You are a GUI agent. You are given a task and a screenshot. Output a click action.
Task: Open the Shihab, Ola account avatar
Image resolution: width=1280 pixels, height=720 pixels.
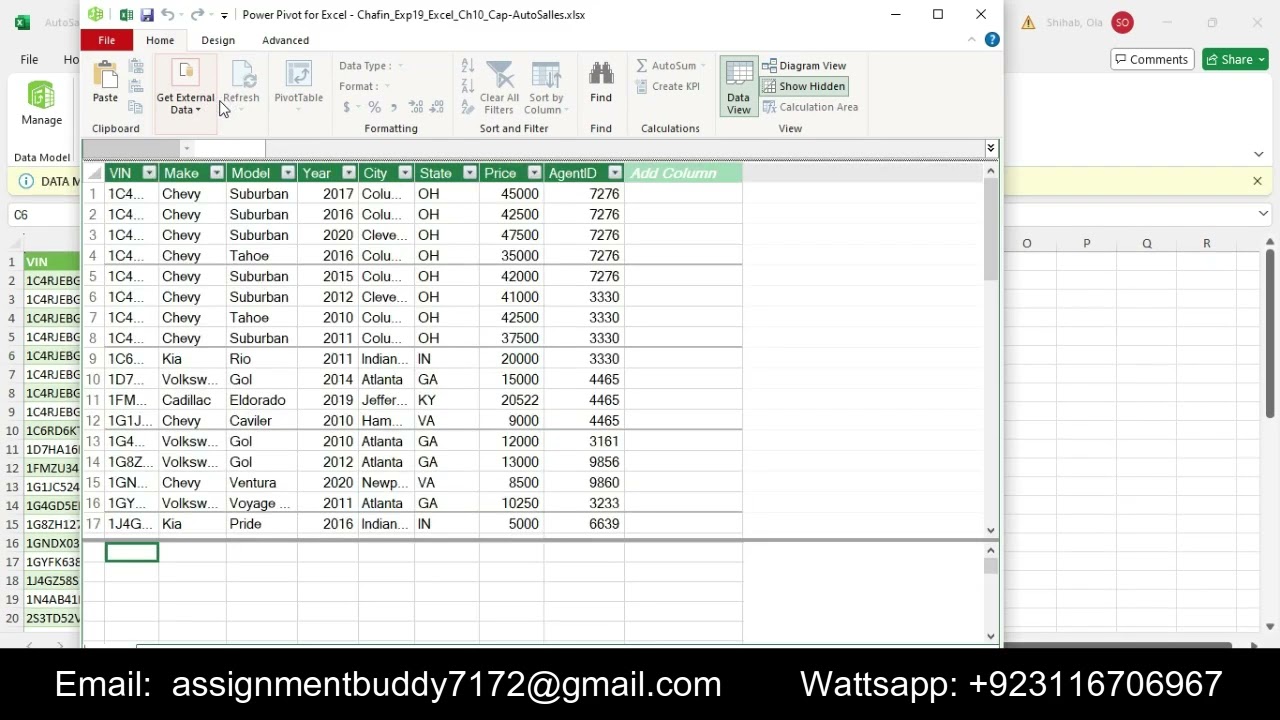pos(1122,22)
